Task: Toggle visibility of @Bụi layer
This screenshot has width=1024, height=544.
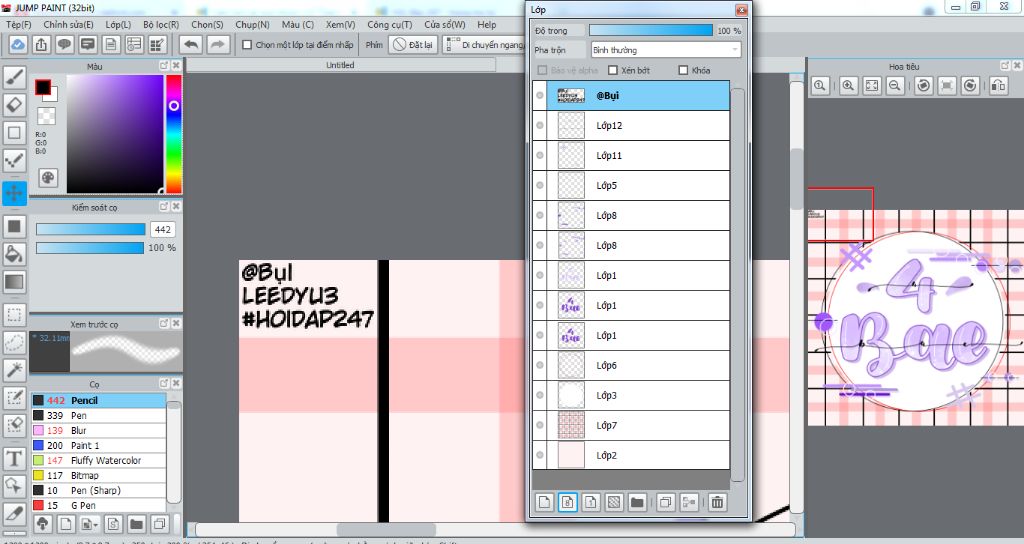Action: [540, 95]
